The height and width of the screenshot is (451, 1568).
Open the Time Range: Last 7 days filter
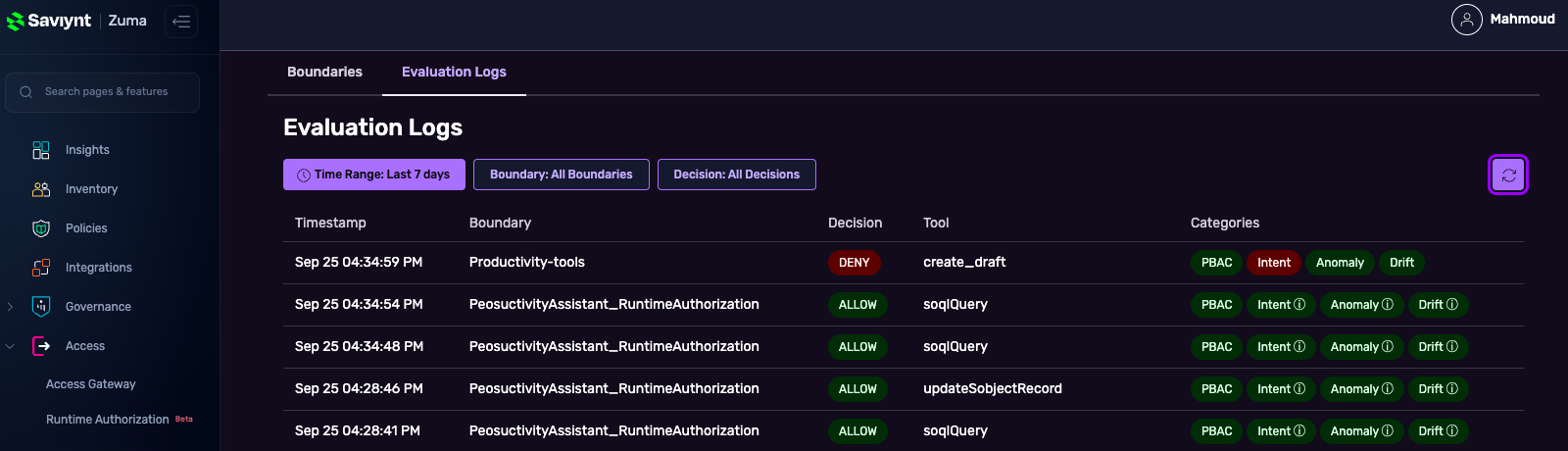click(x=374, y=175)
